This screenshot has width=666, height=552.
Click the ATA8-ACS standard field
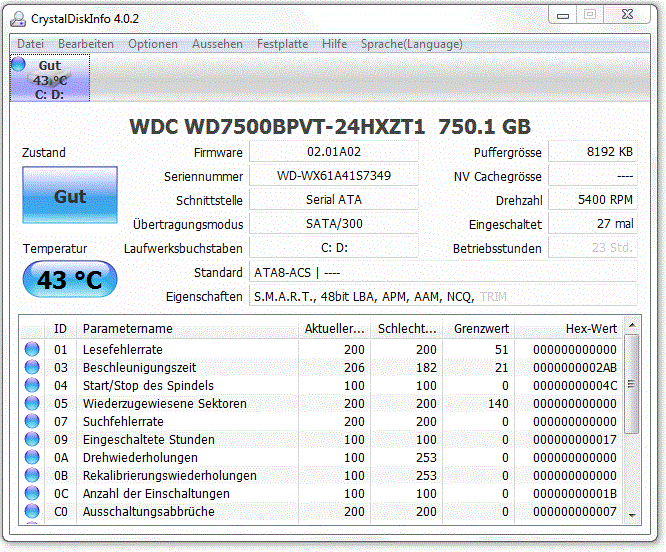[x=443, y=272]
